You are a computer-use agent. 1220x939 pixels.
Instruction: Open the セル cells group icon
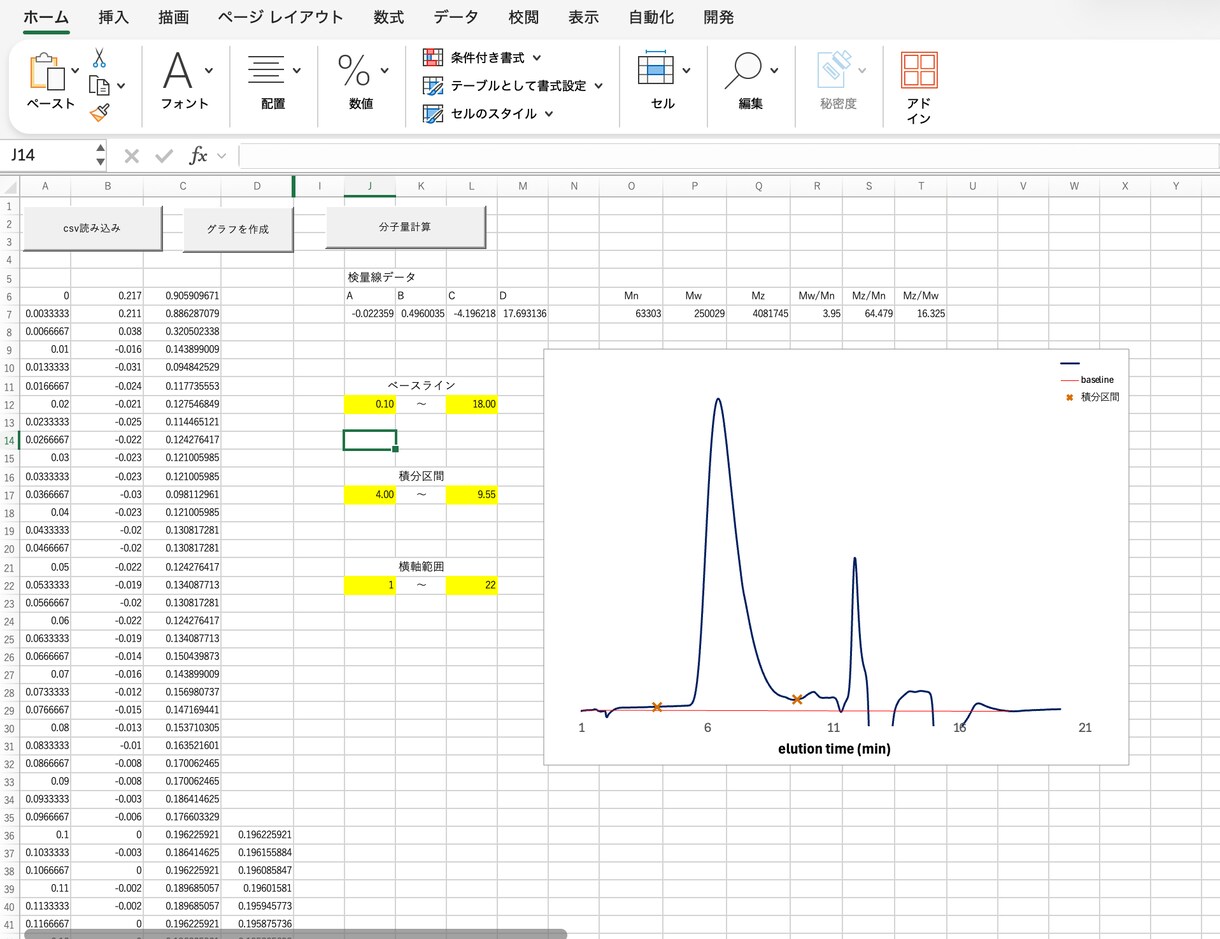[655, 69]
